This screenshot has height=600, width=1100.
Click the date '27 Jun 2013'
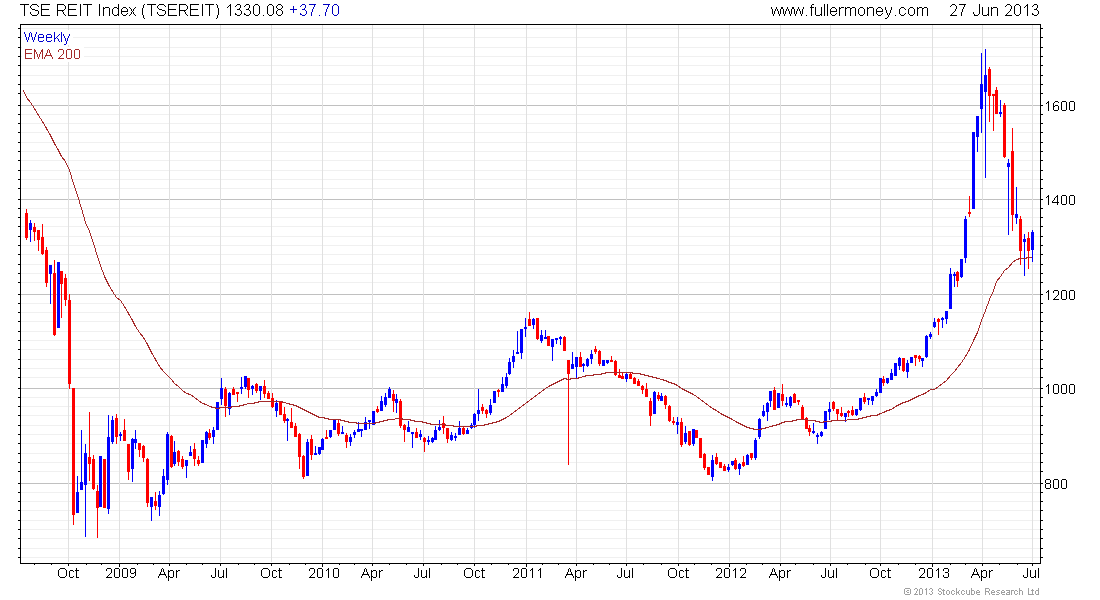click(994, 11)
